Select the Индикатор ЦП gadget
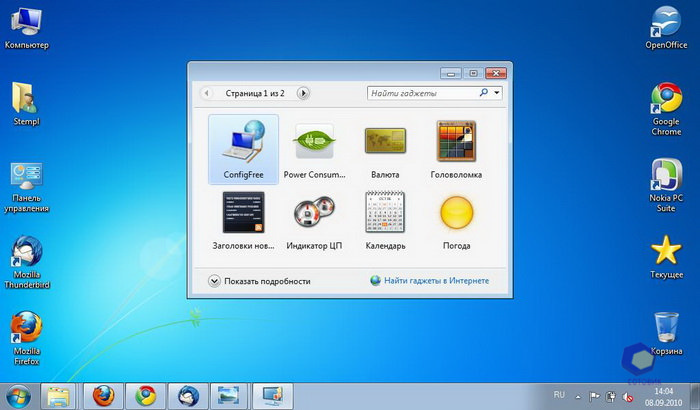The image size is (700, 410). pyautogui.click(x=313, y=218)
